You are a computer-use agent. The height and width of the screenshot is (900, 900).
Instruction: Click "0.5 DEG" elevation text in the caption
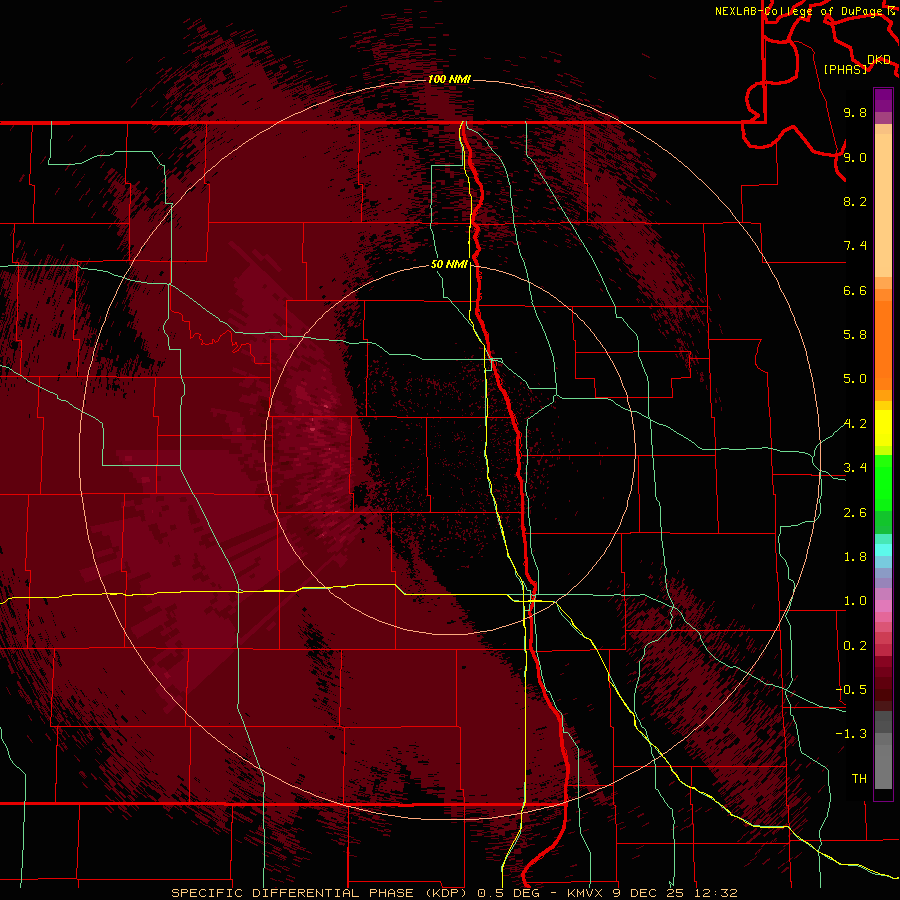coord(509,893)
